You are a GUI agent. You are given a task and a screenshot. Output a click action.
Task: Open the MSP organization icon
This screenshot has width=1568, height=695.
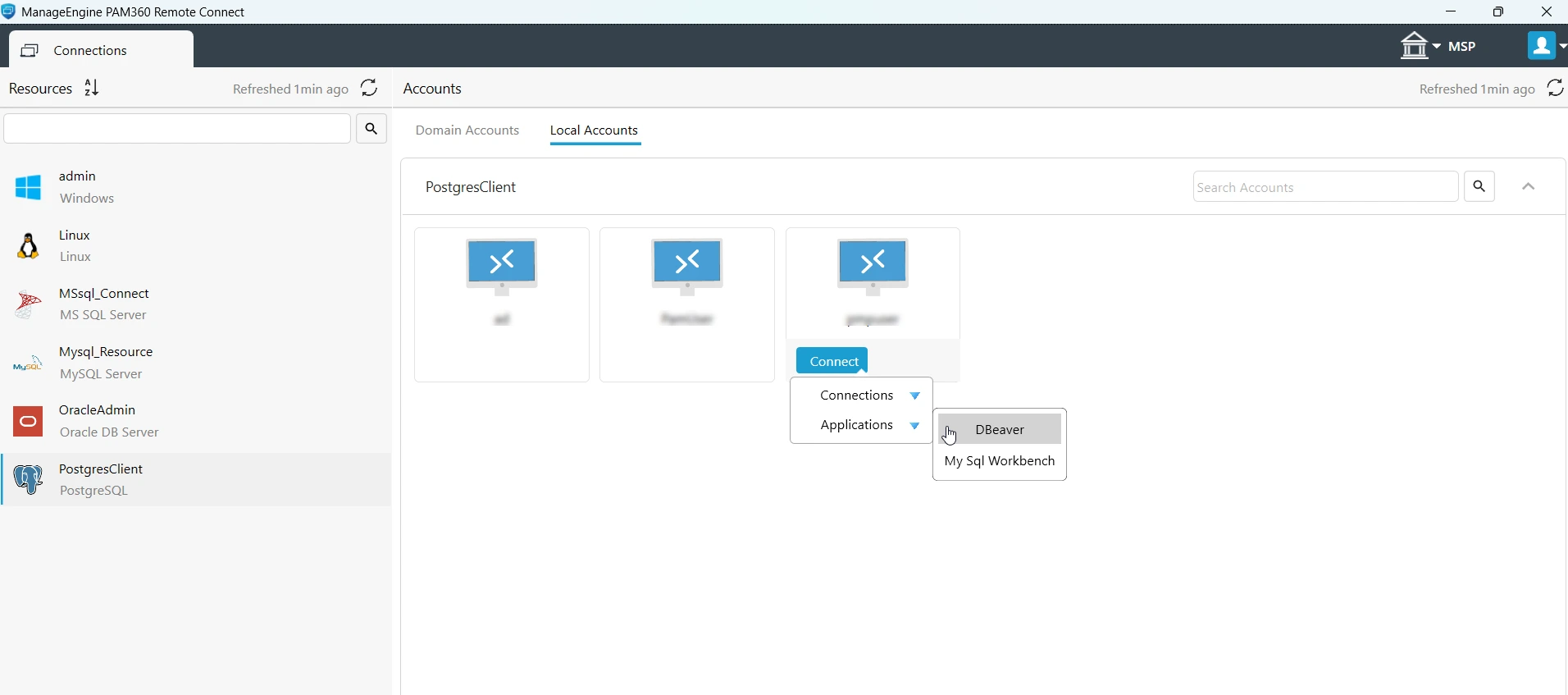(1414, 46)
